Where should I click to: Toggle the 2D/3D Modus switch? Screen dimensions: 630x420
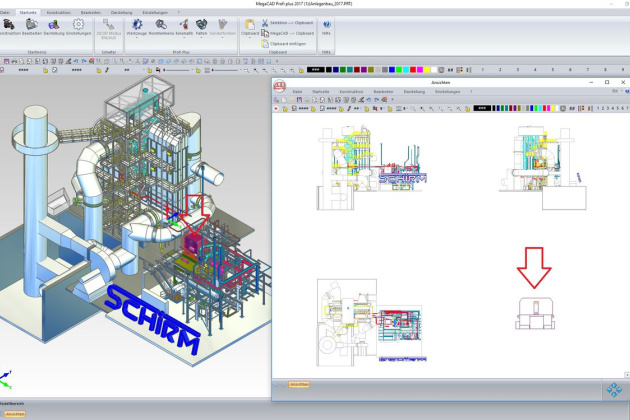point(108,26)
